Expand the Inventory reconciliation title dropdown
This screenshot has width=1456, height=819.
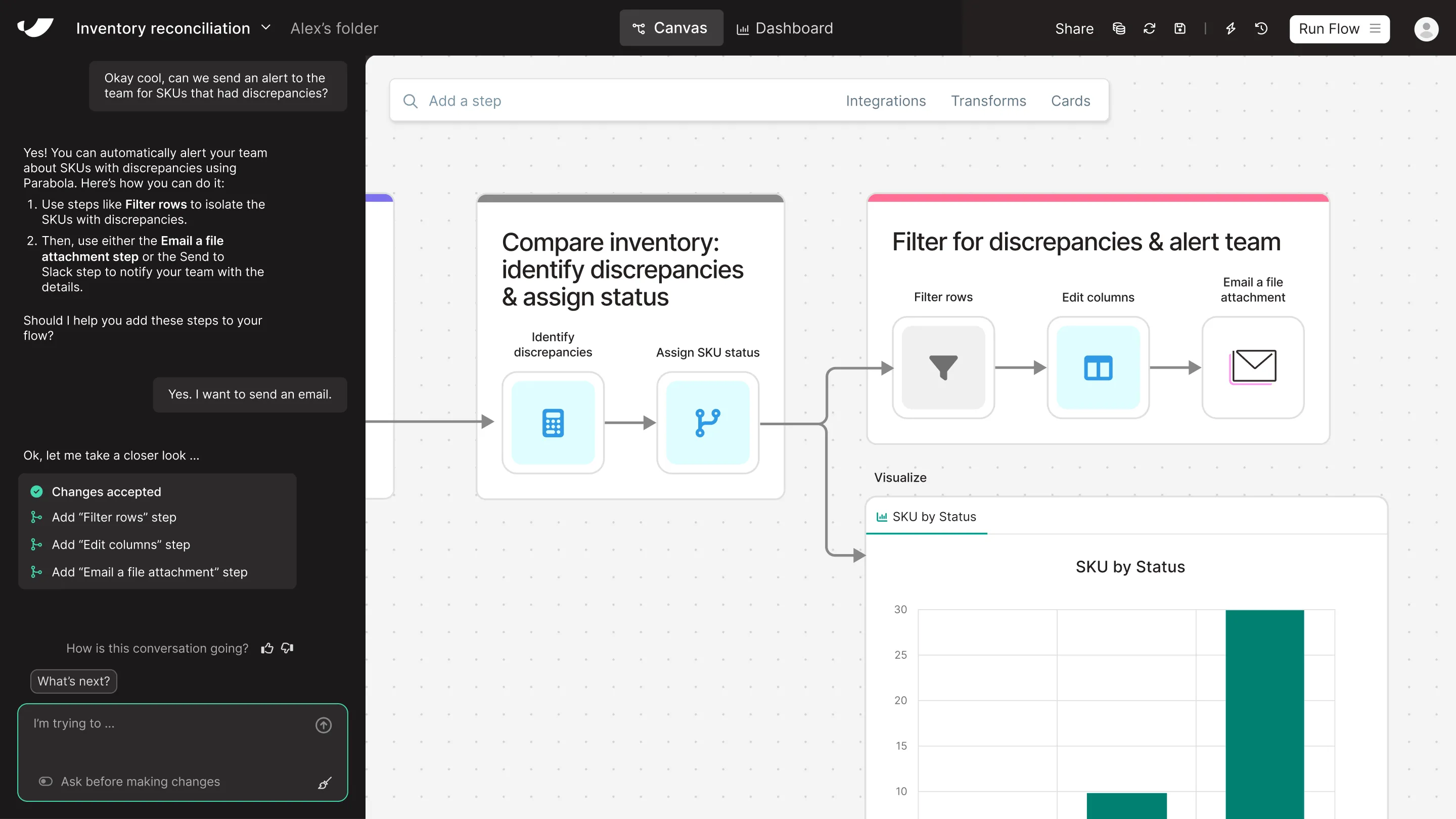pos(265,27)
